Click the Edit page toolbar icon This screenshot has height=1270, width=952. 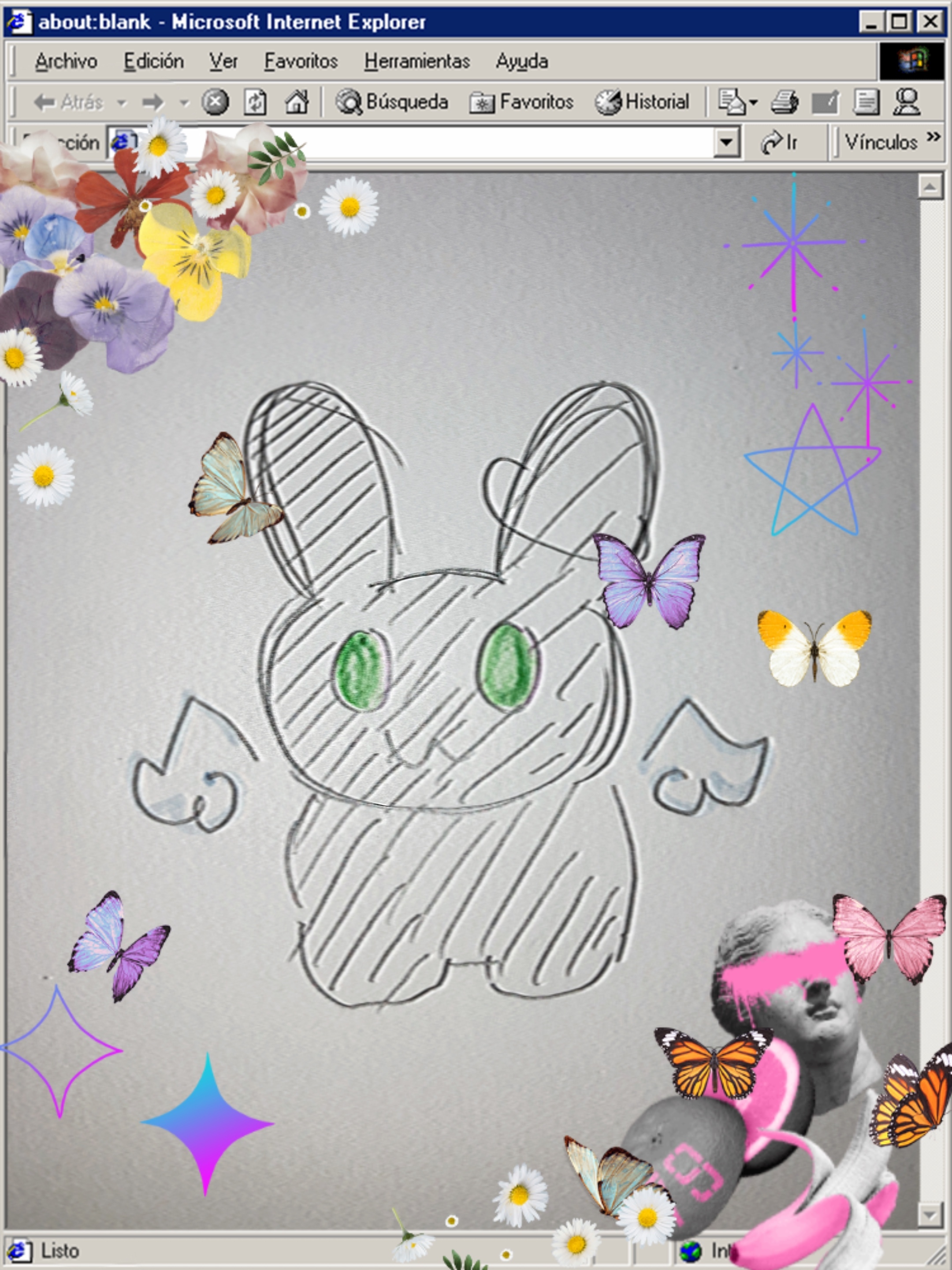pyautogui.click(x=825, y=103)
